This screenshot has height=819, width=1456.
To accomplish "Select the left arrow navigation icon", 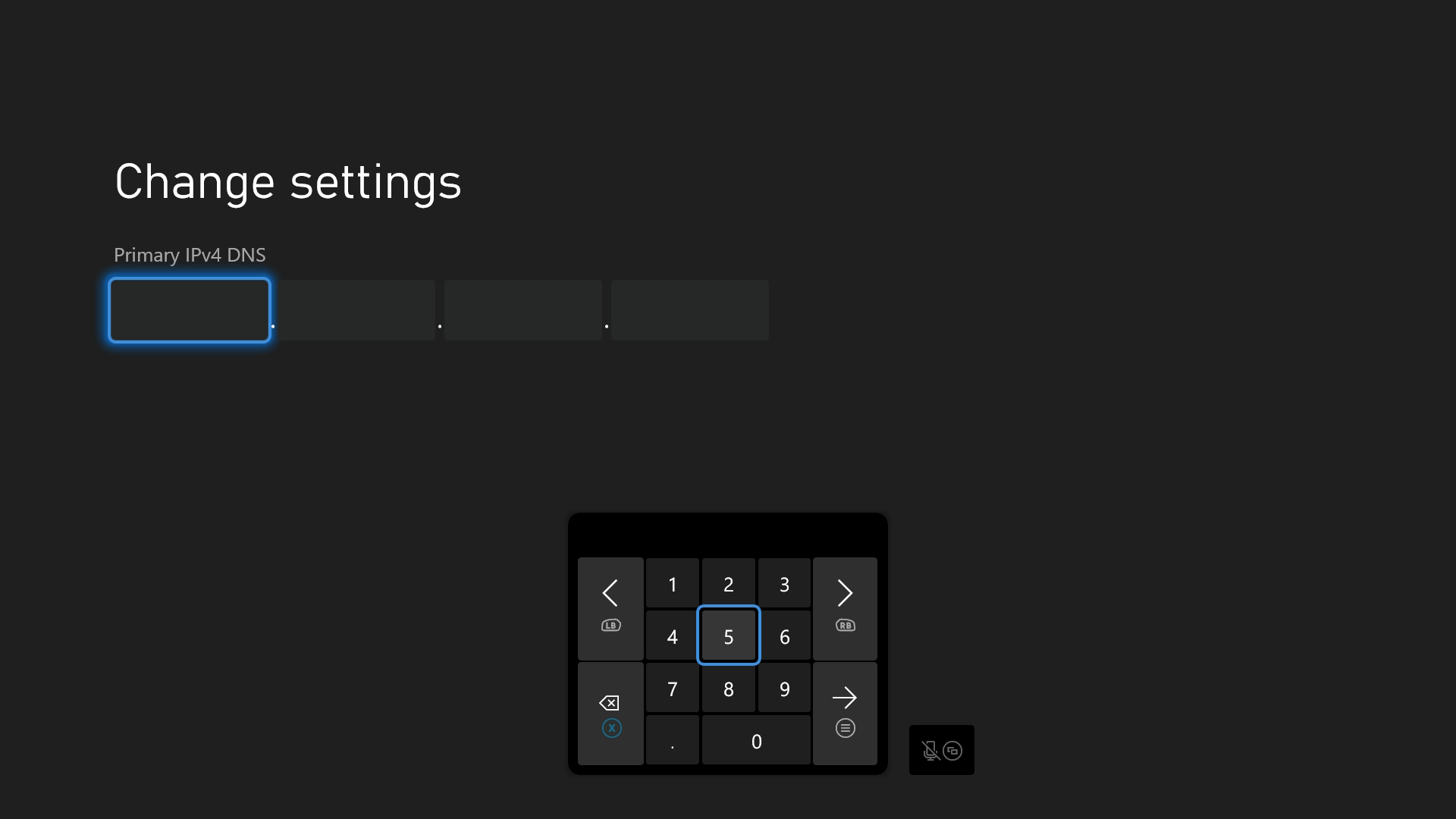I will pos(610,592).
